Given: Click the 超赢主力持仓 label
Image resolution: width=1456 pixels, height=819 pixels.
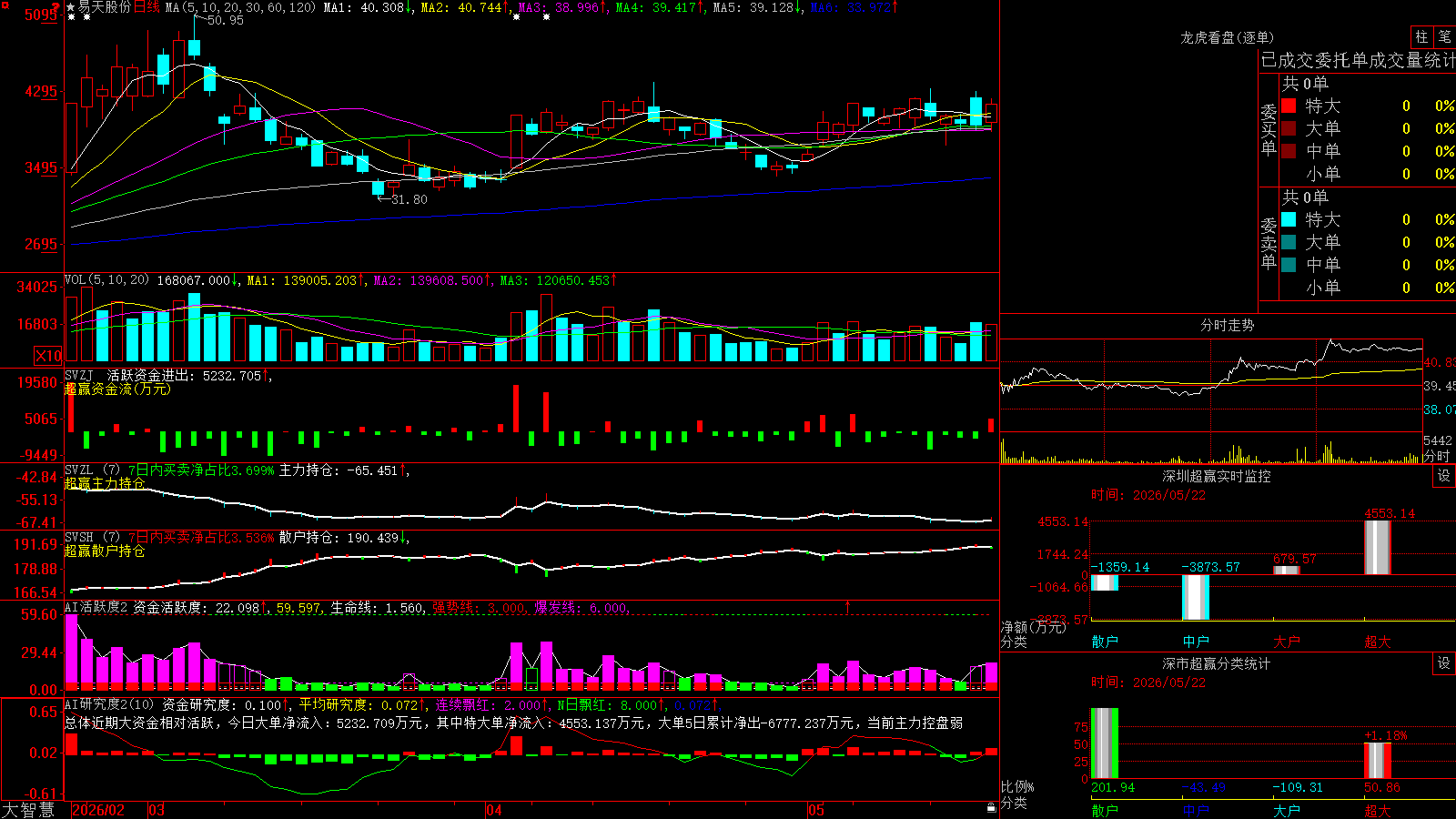Looking at the screenshot, I should 105,483.
